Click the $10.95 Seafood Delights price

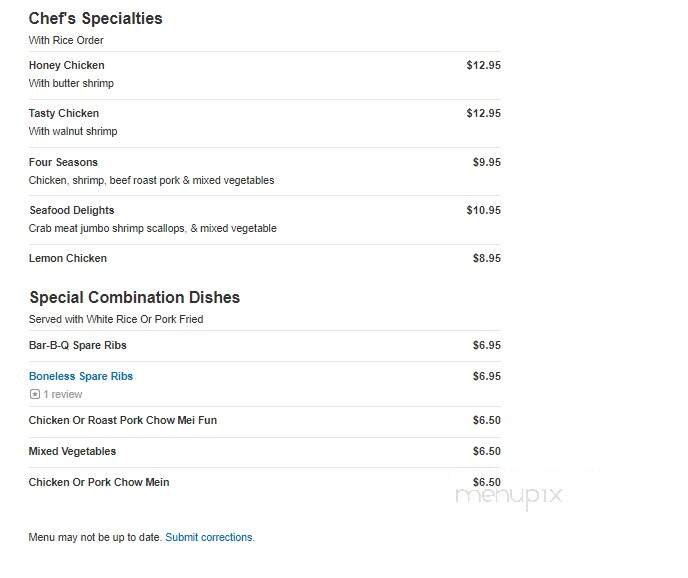[483, 210]
